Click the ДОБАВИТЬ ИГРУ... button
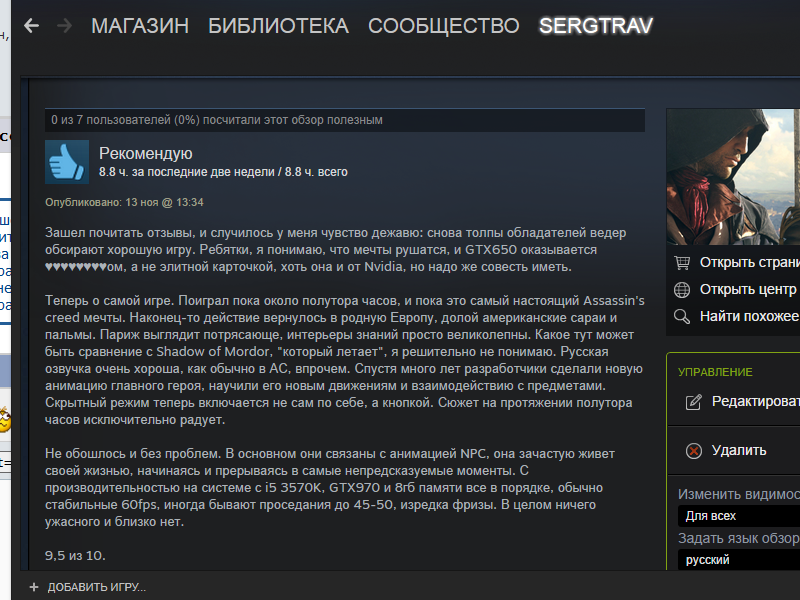 [x=96, y=587]
